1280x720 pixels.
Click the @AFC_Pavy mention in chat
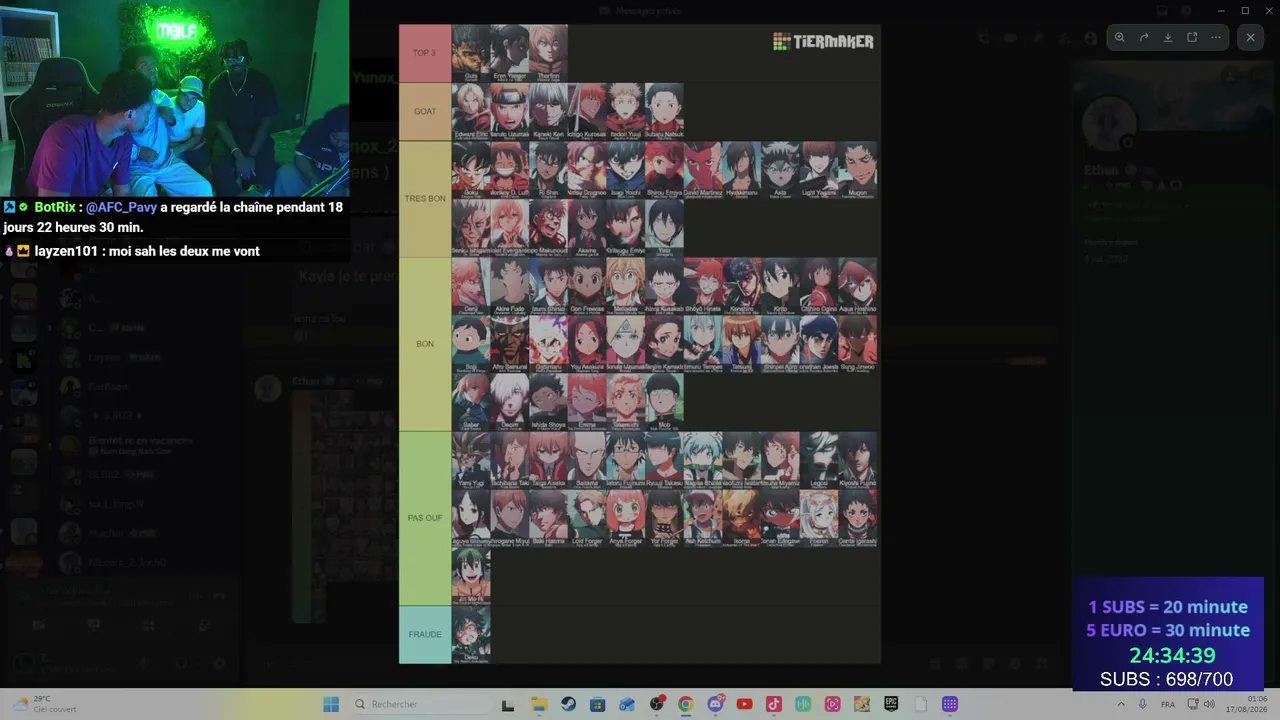121,207
